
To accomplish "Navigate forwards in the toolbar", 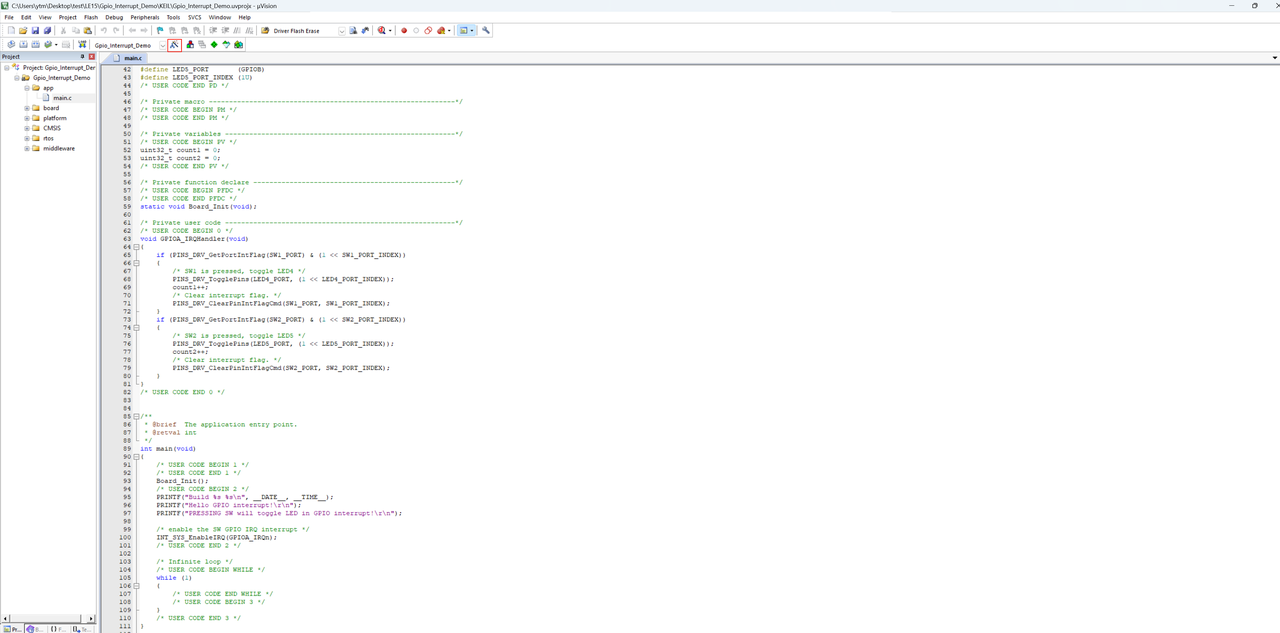I will pyautogui.click(x=144, y=31).
